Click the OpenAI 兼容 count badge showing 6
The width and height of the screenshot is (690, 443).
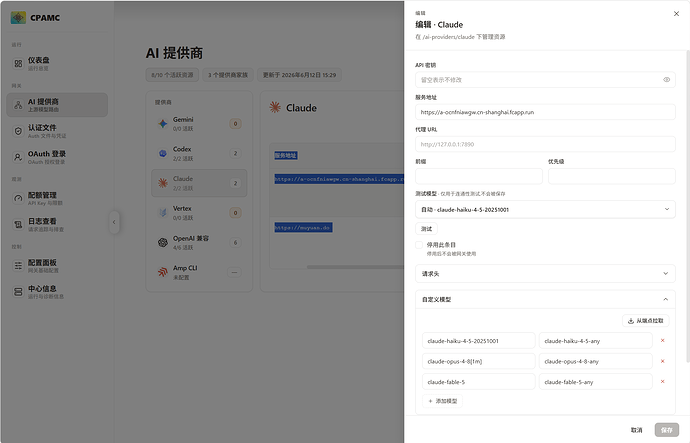click(235, 242)
